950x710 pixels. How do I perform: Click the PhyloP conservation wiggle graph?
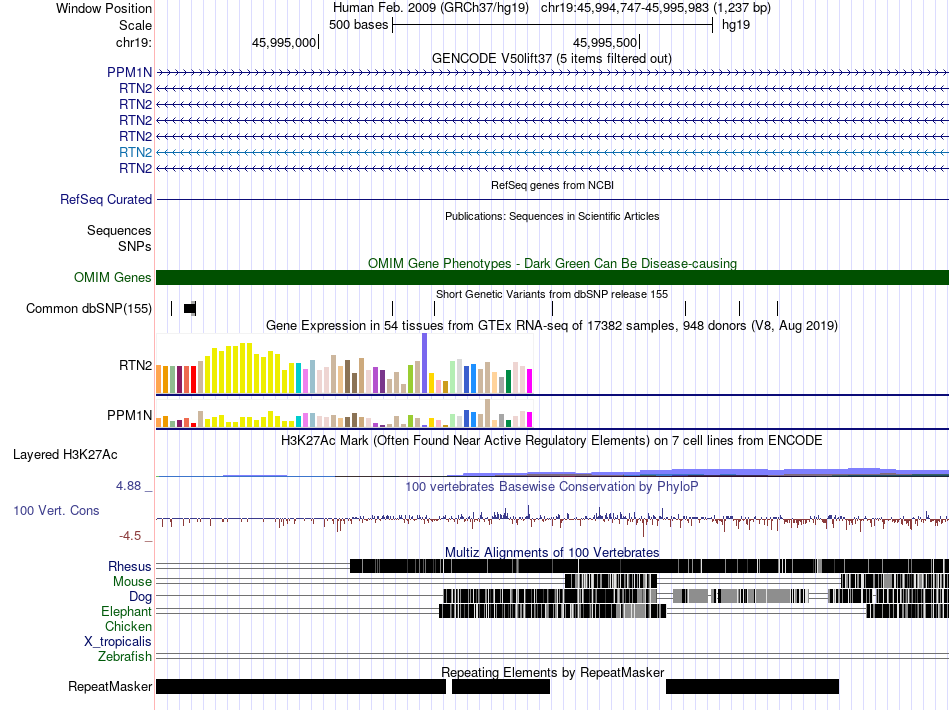click(552, 519)
